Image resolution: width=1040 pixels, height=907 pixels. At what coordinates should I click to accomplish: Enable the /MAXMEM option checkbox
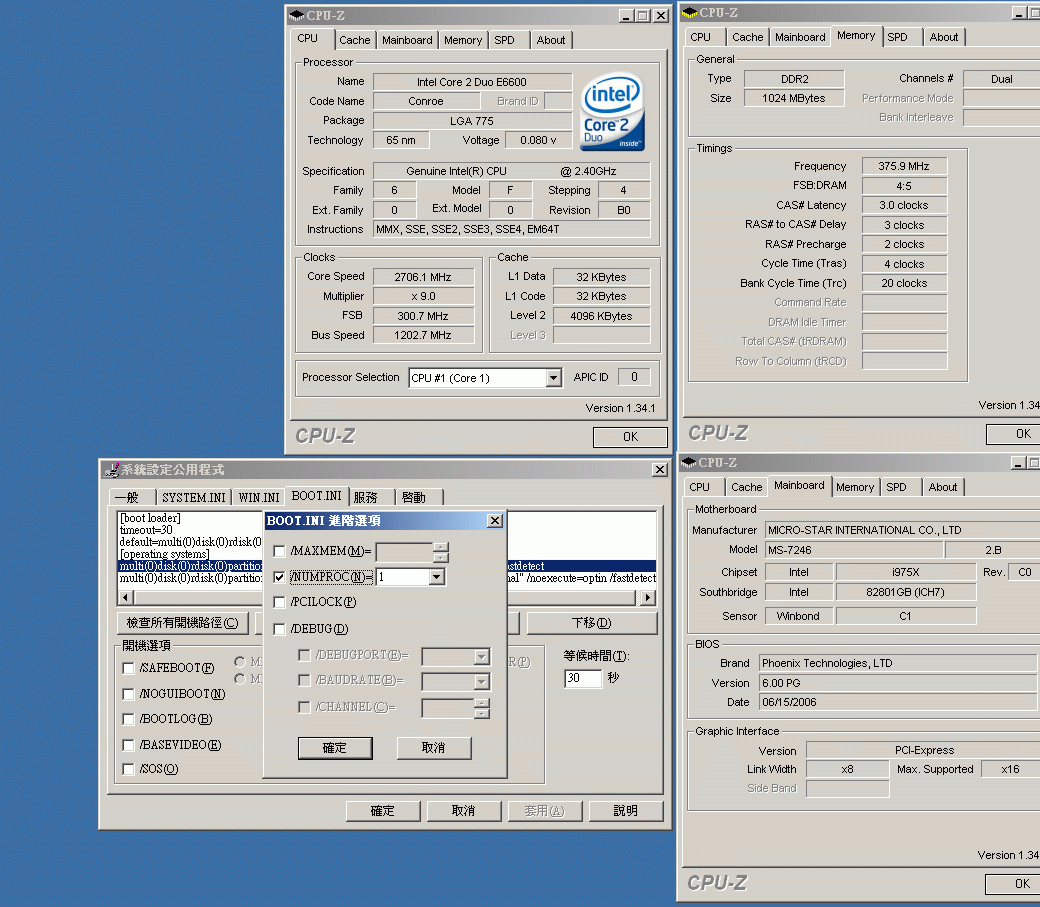tap(279, 551)
